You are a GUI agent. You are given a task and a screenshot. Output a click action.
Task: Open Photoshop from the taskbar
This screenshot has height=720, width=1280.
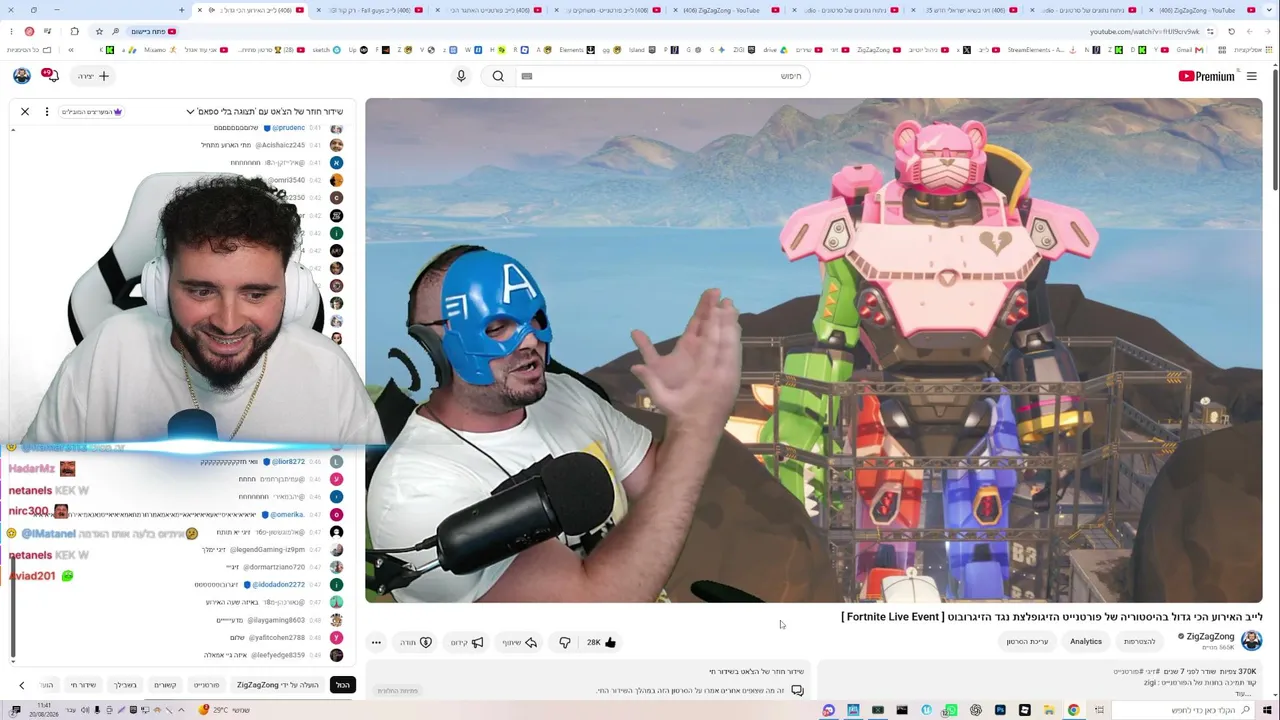[x=1000, y=710]
